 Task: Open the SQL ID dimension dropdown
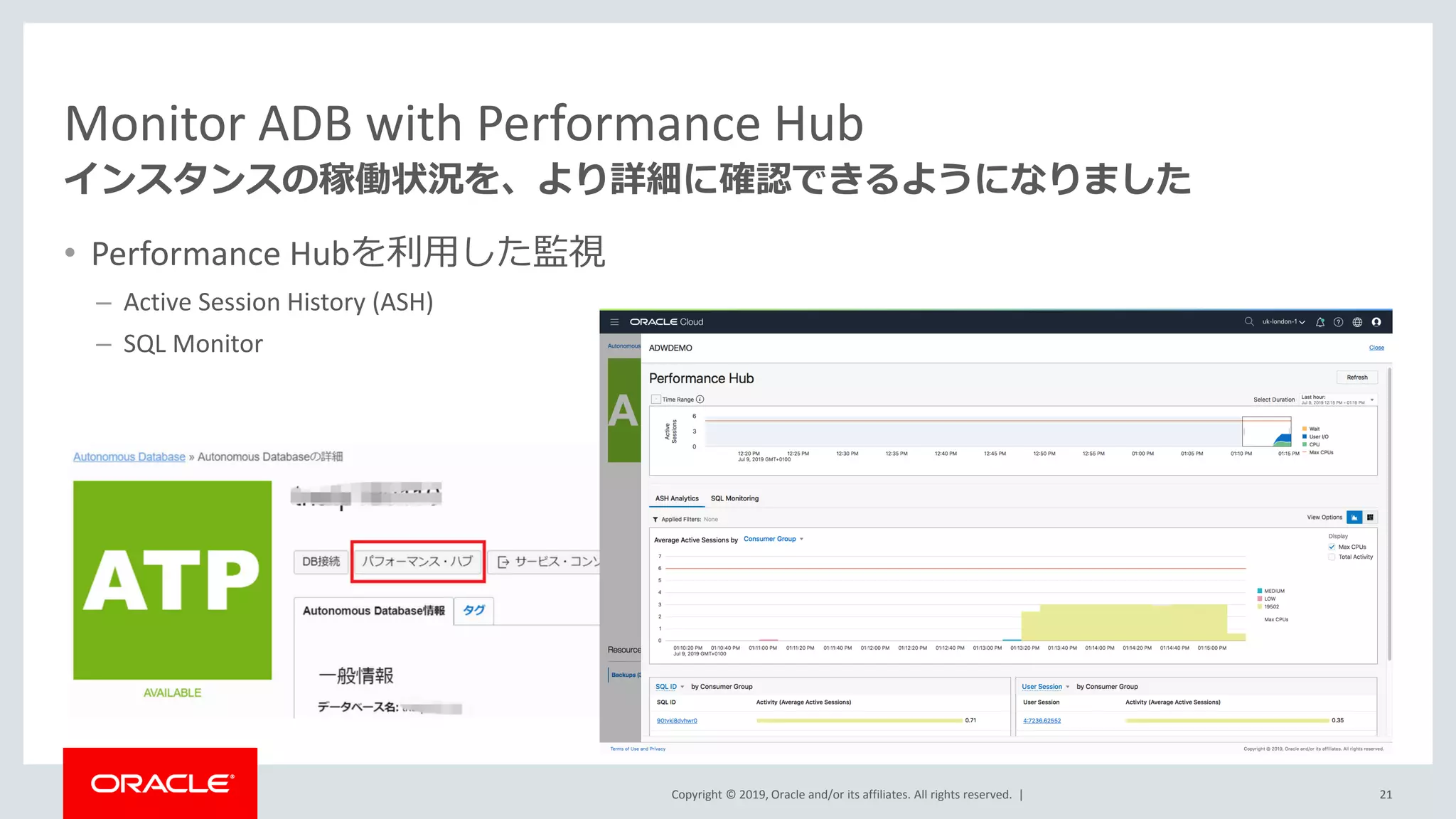pos(670,687)
